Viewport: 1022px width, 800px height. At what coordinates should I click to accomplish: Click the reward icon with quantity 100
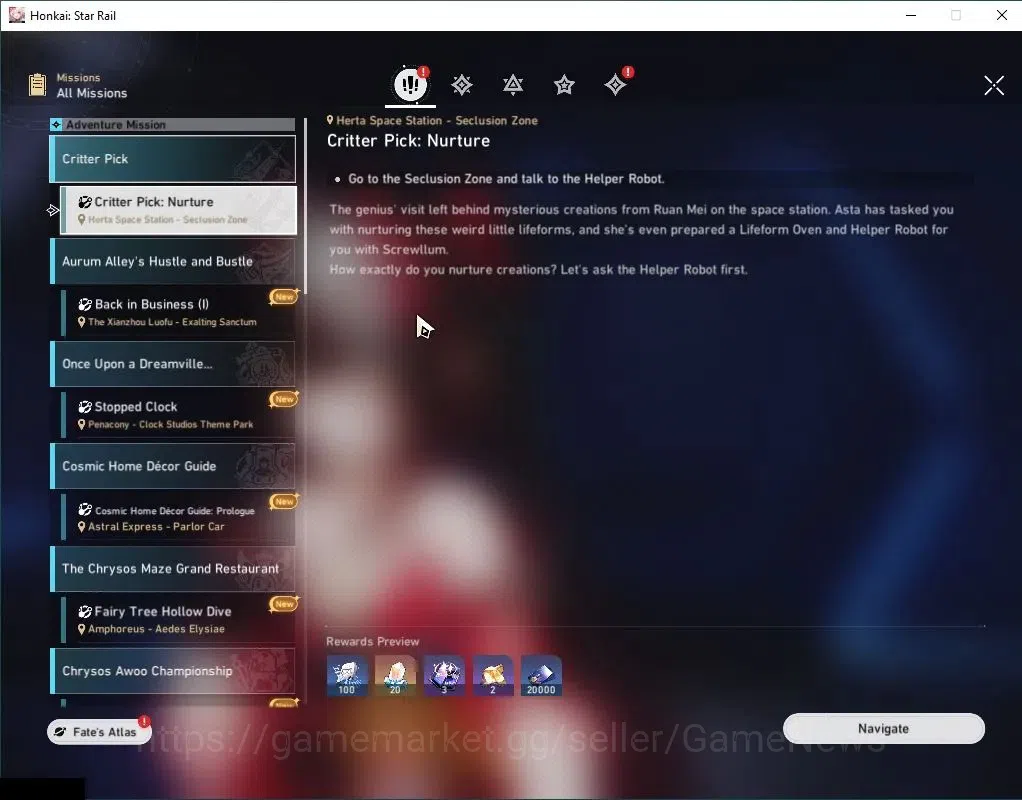347,675
